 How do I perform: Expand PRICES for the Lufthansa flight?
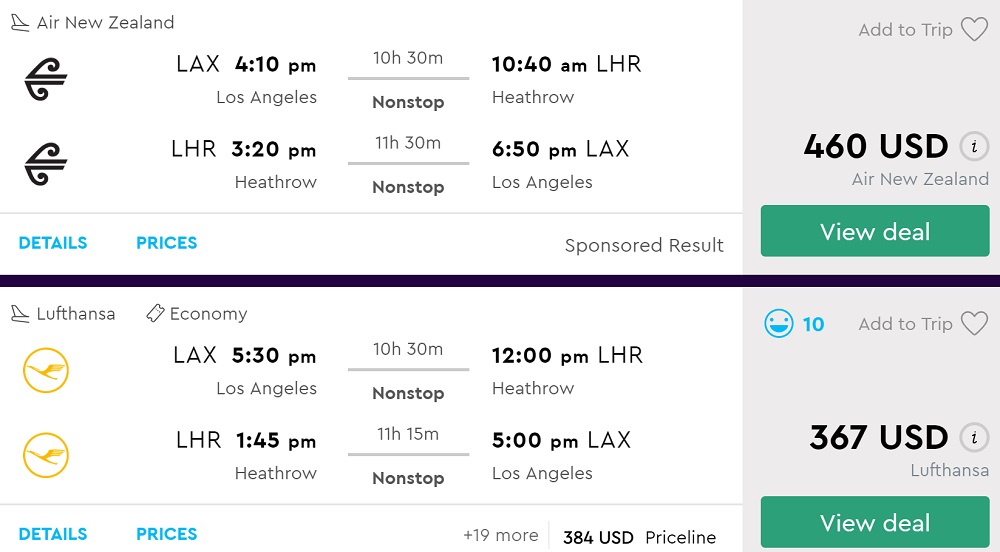(x=166, y=534)
